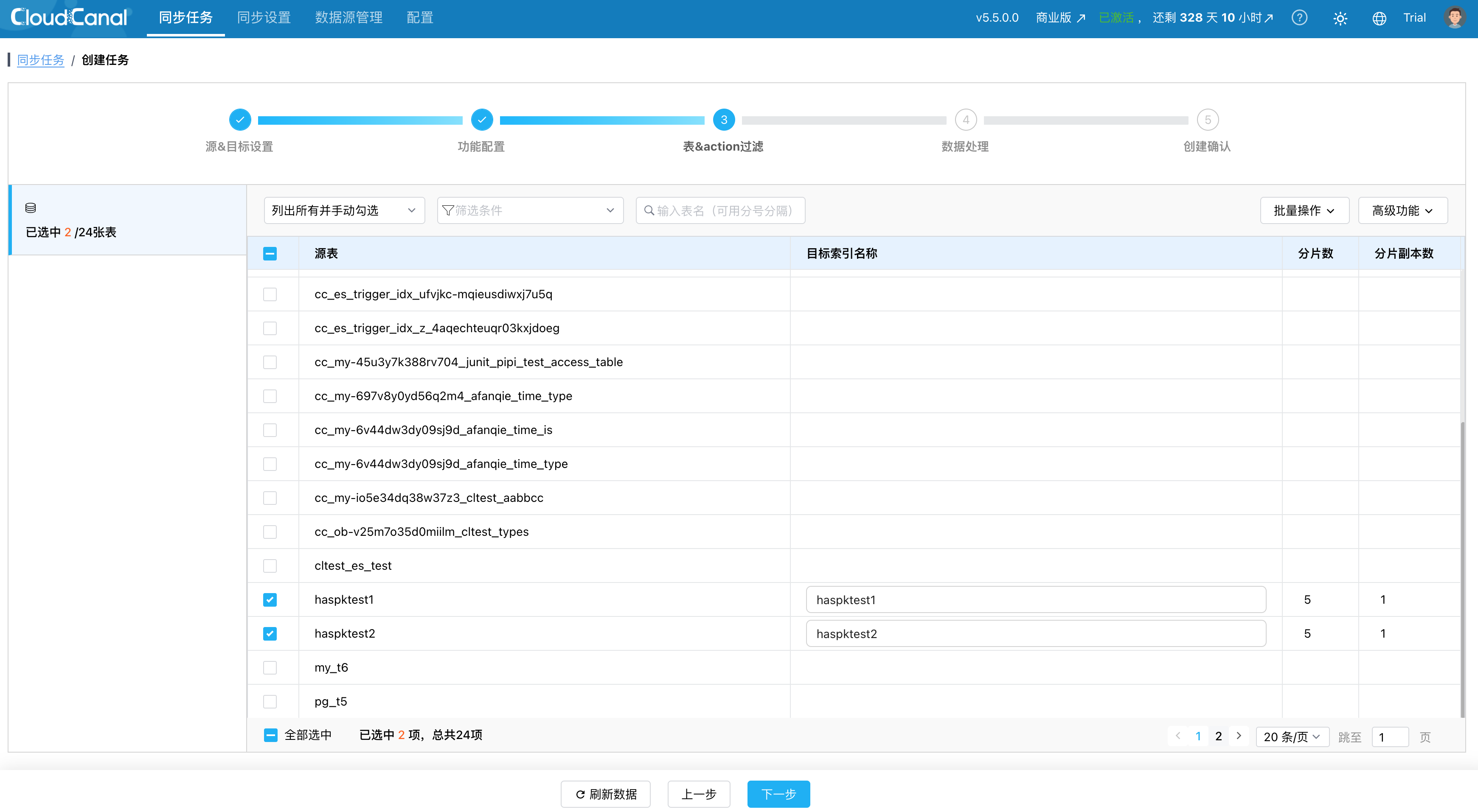The image size is (1478, 812).
Task: Toggle the 全部选中 checkbox at bottom
Action: (x=270, y=735)
